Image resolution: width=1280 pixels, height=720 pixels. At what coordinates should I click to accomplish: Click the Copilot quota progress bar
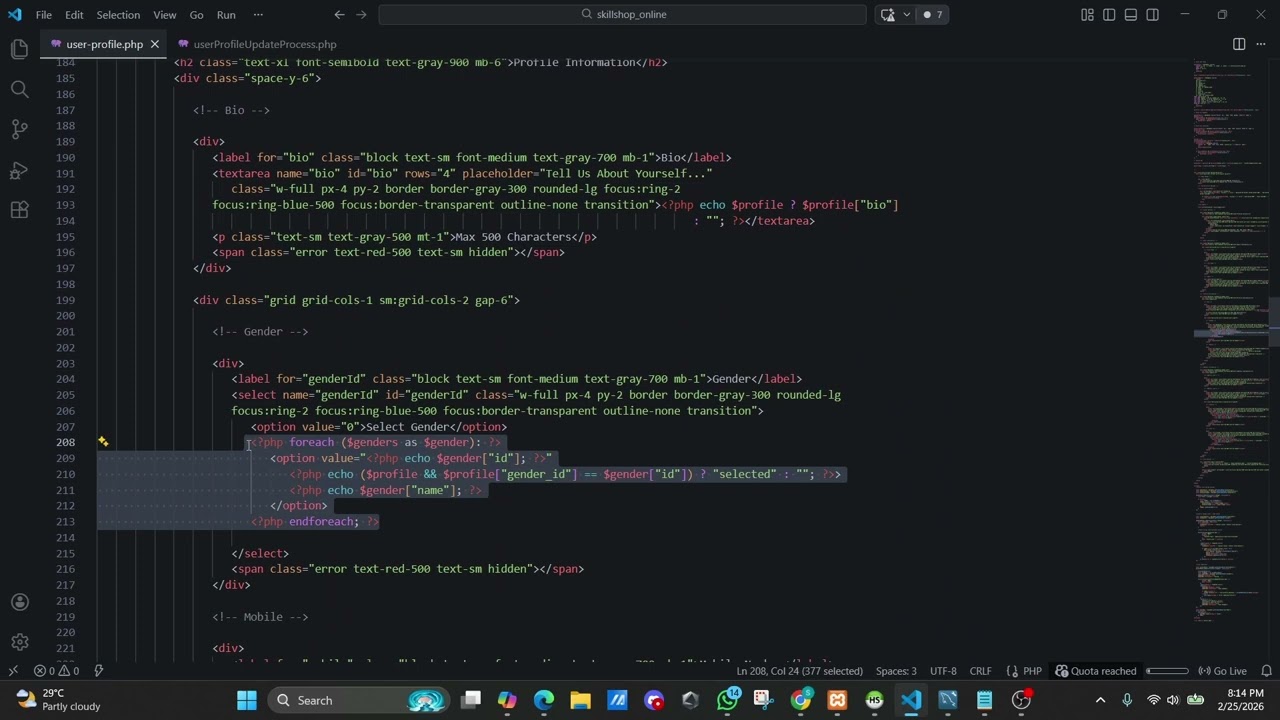1167,671
